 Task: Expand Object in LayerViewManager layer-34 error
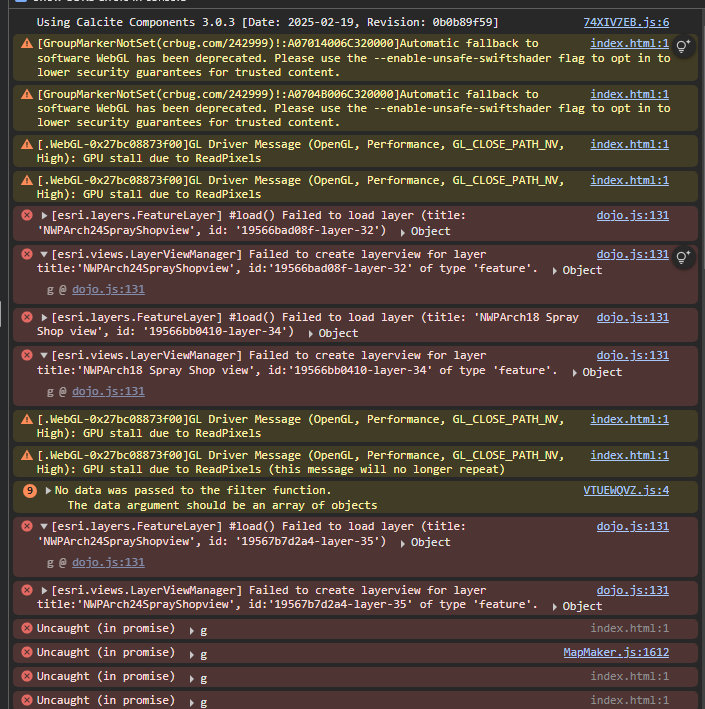pos(574,373)
